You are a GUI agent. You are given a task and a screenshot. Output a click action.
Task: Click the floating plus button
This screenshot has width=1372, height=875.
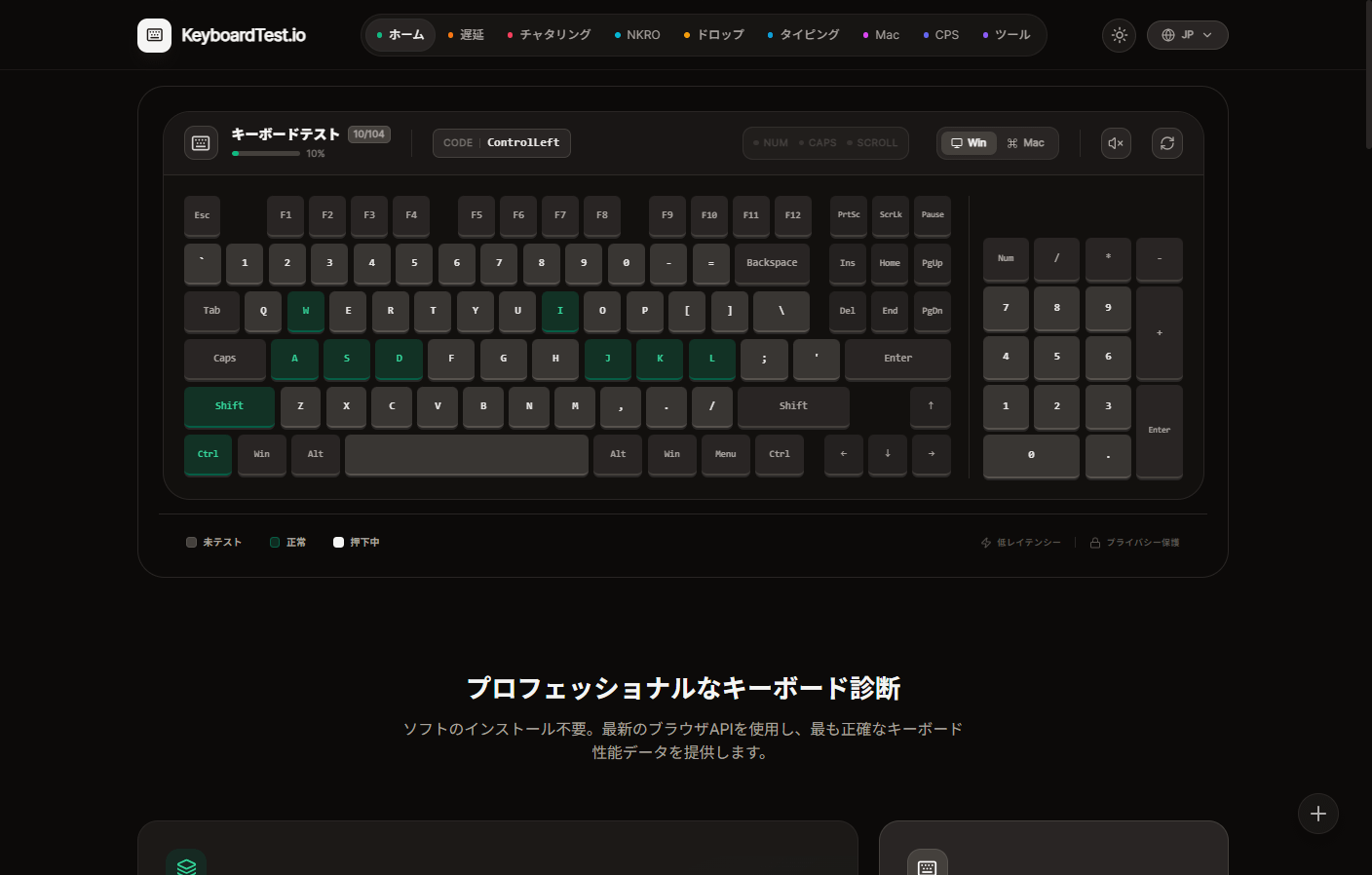click(x=1317, y=814)
